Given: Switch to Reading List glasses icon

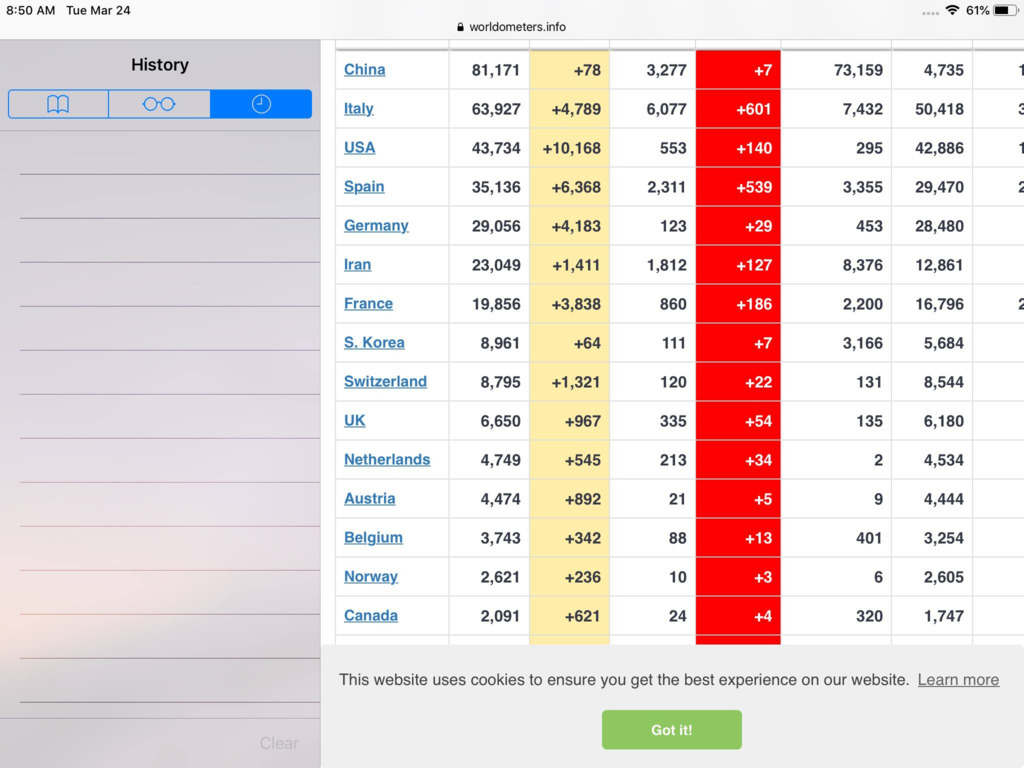Looking at the screenshot, I should click(x=159, y=104).
